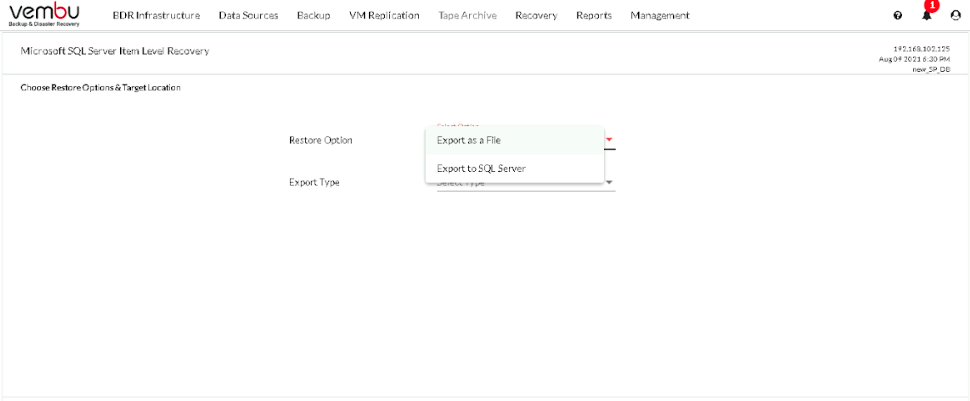Image resolution: width=970 pixels, height=401 pixels.
Task: Click the Vembu logo
Action: (45, 15)
